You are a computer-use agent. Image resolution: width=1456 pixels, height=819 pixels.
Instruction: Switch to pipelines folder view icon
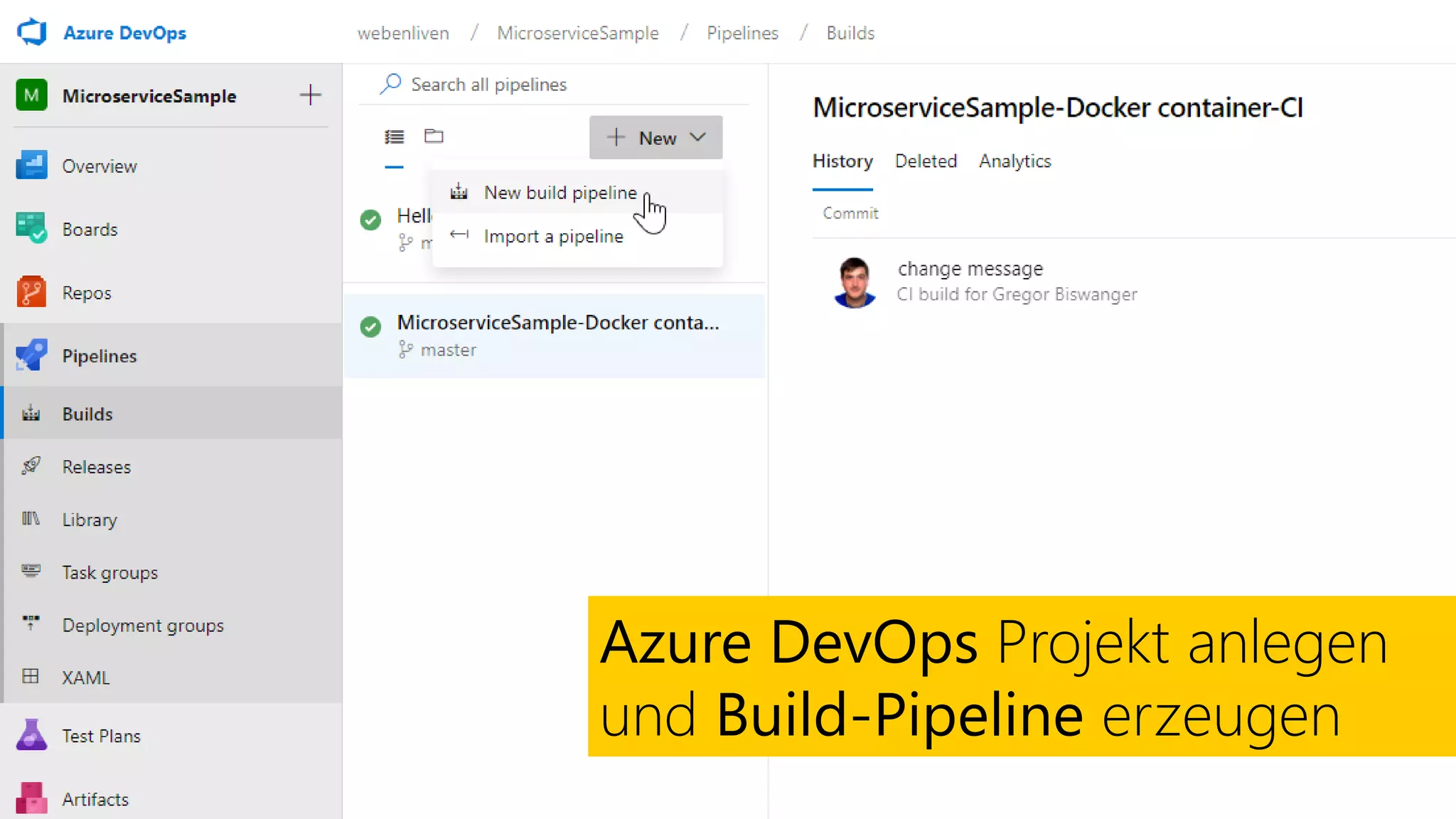click(x=434, y=136)
